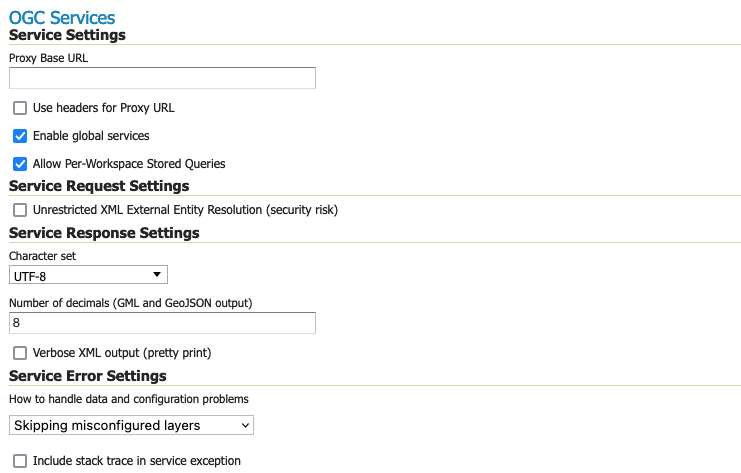Screen dimensions: 741x473
Task: Click the Service Response Settings heading
Action: tap(104, 233)
